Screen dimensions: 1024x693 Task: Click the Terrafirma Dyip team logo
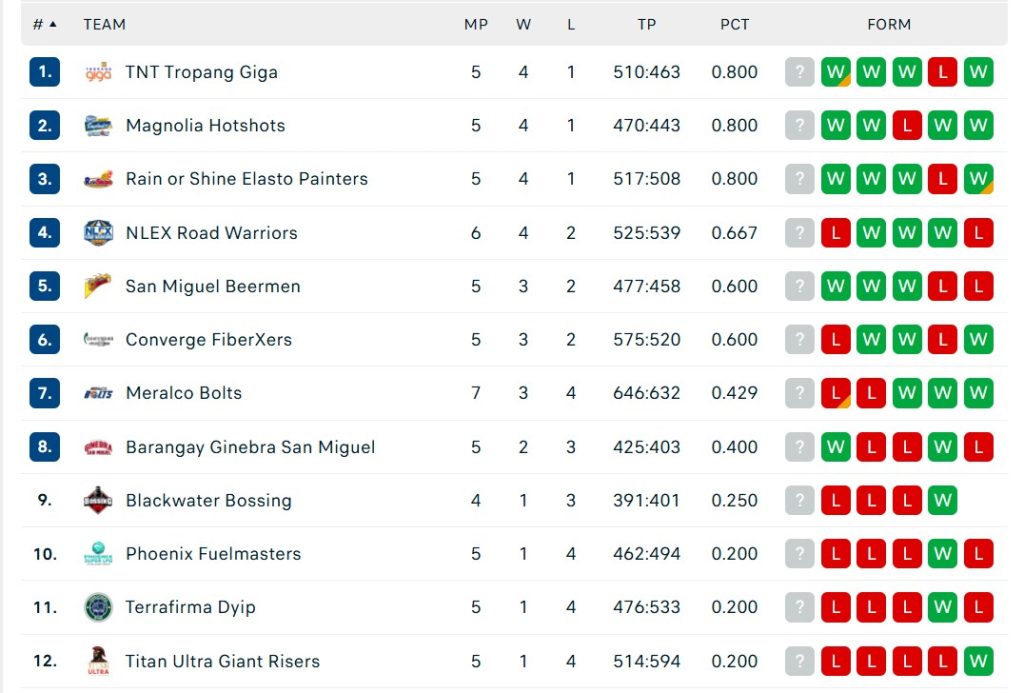(x=98, y=607)
